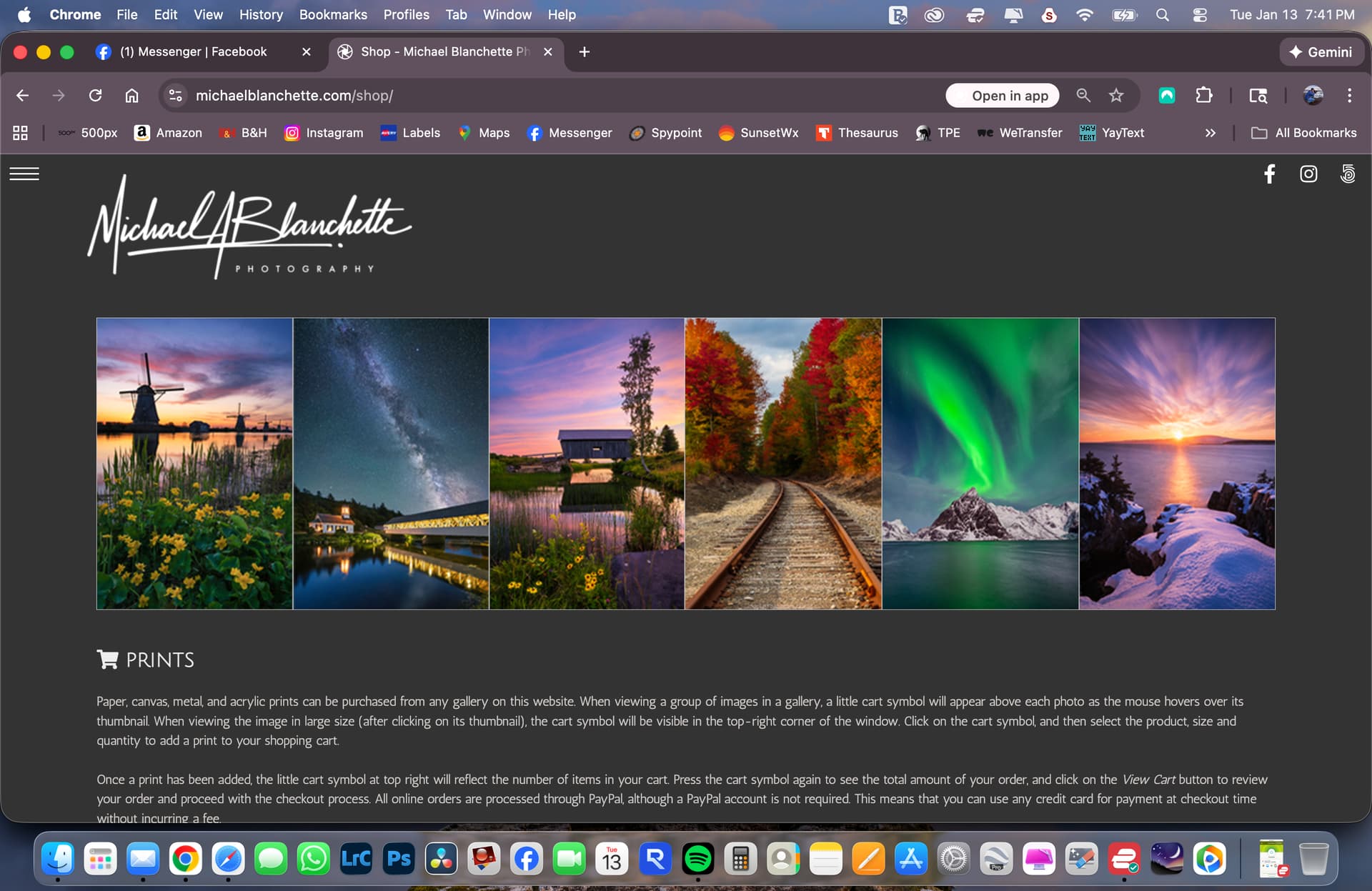Open the SunsetWx bookmark

point(758,133)
